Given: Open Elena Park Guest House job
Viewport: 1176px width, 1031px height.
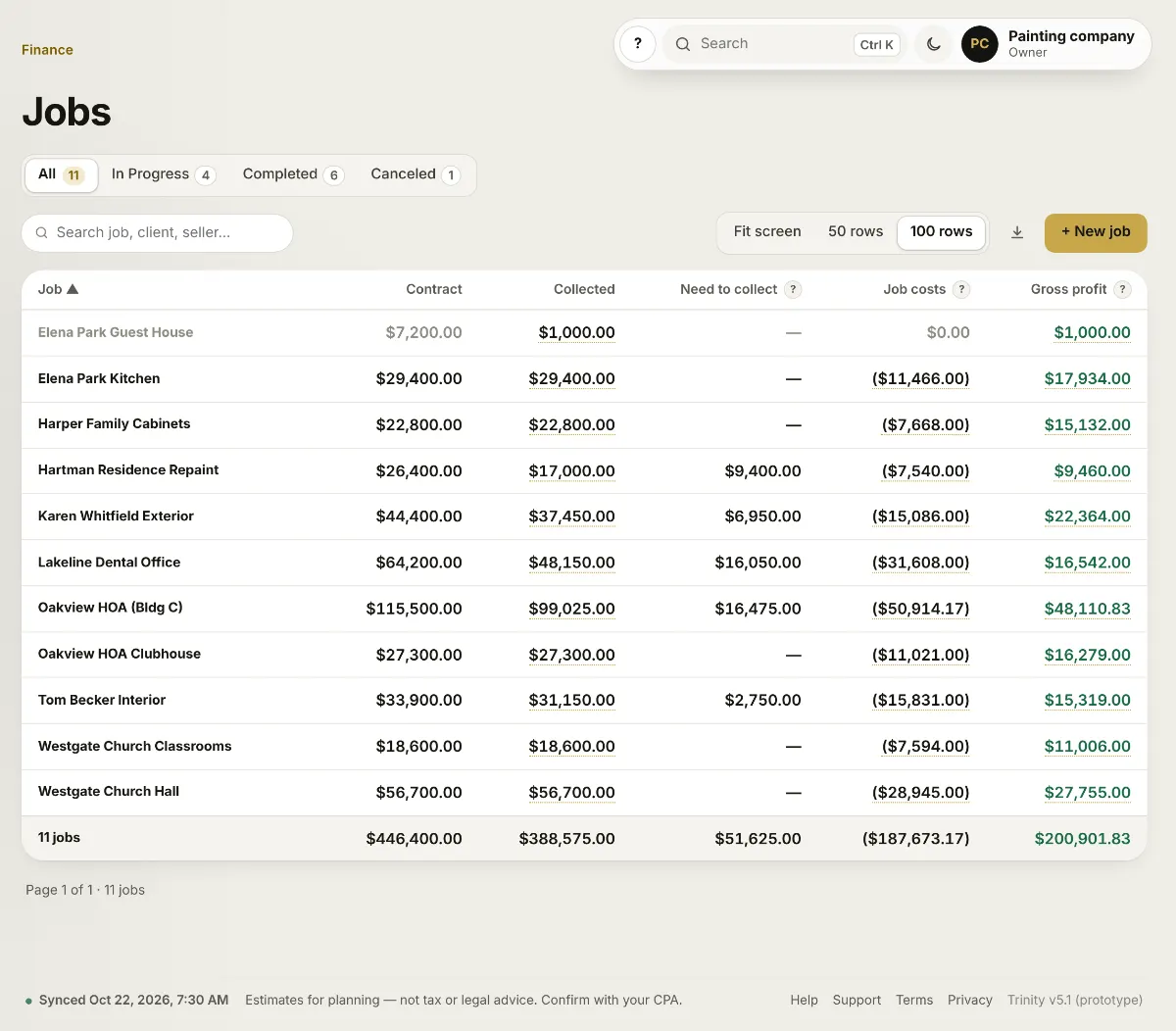Looking at the screenshot, I should (x=116, y=332).
